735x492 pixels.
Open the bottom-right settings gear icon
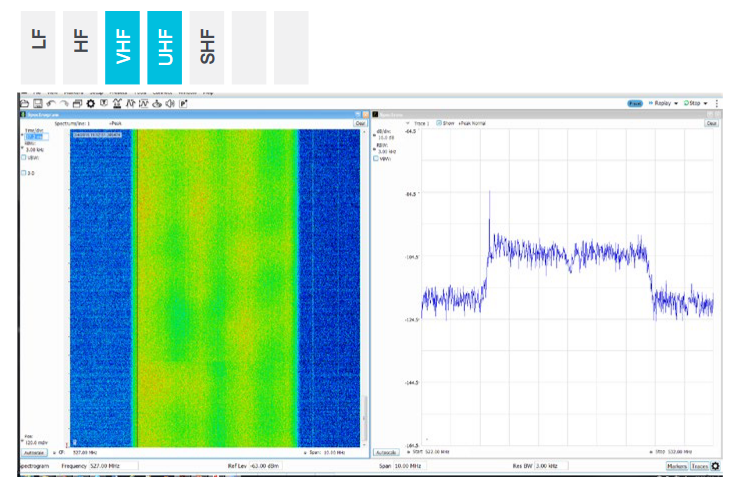click(715, 466)
